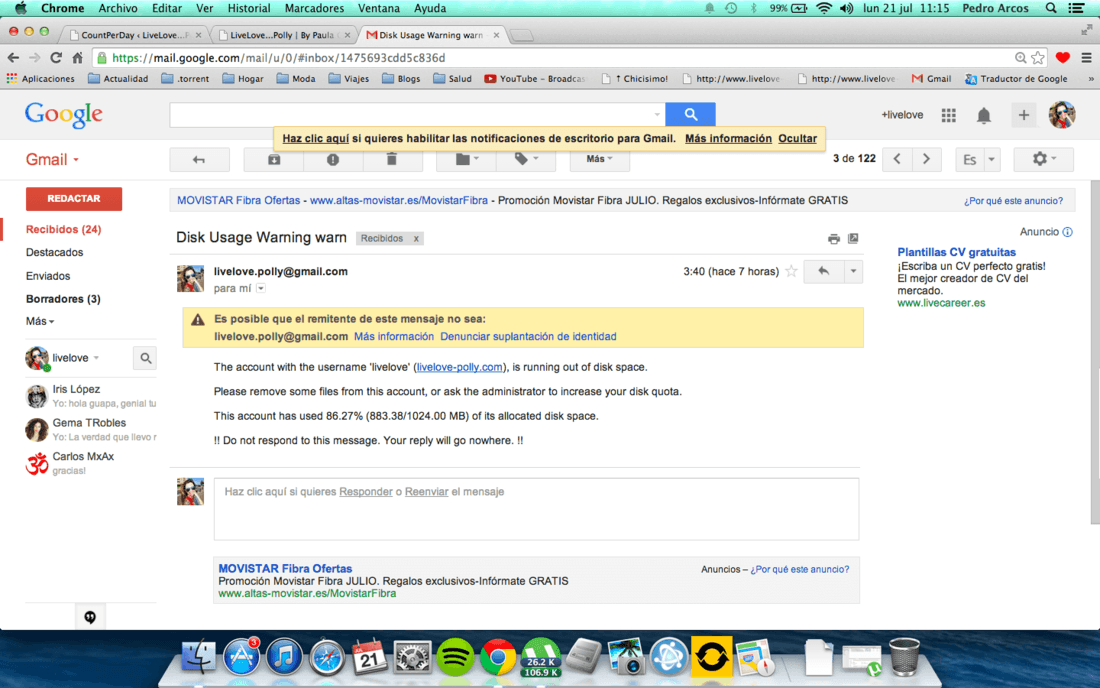Viewport: 1100px width, 688px height.
Task: Open the Gmail product dropdown
Action: click(x=52, y=159)
